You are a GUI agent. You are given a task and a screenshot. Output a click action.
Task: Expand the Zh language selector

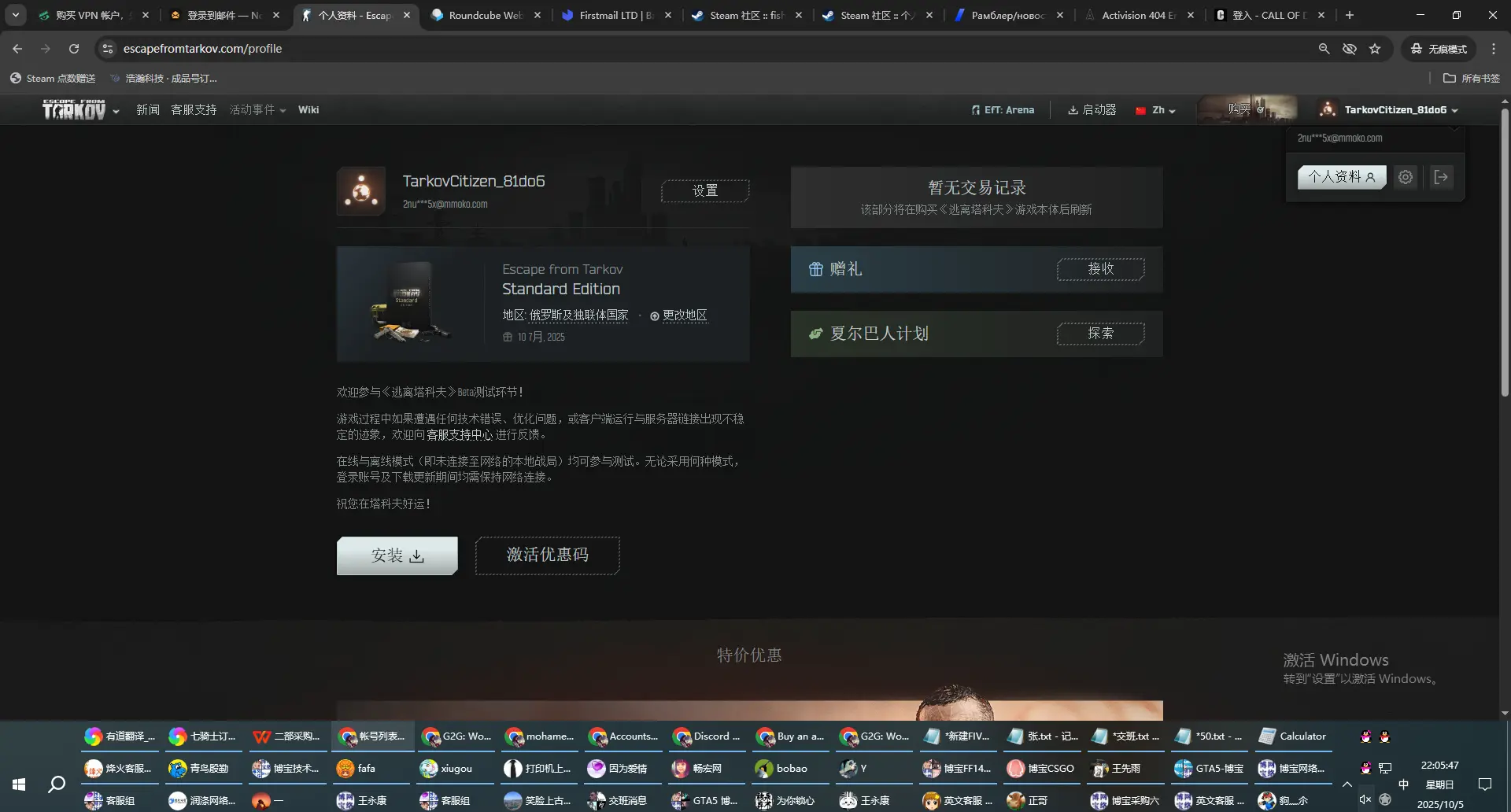point(1155,110)
